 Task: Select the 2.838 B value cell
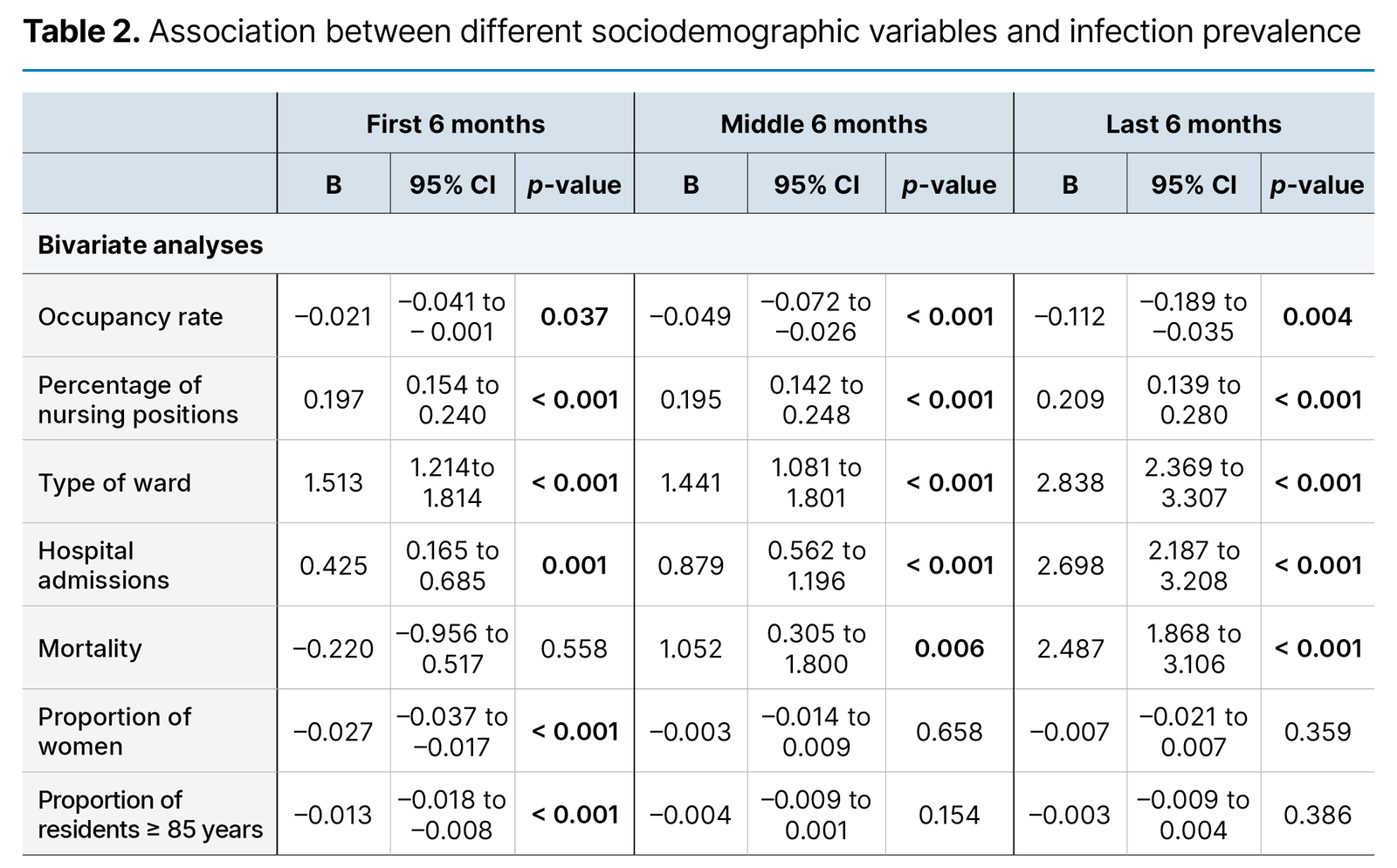[1070, 483]
